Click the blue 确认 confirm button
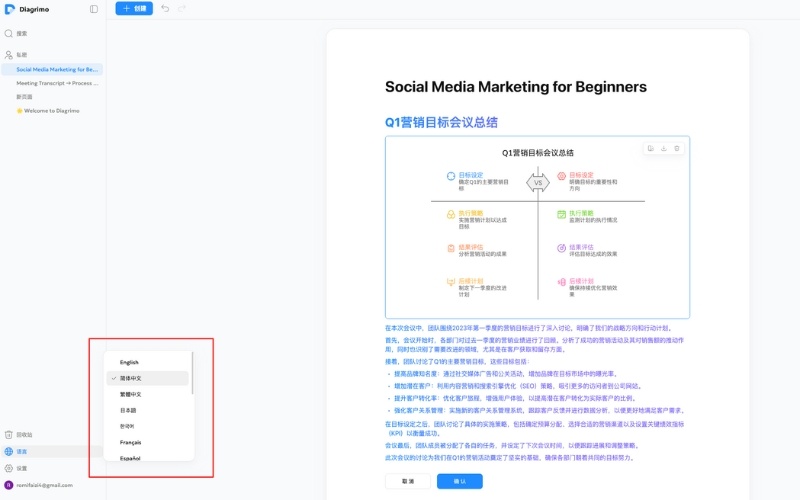 tap(460, 481)
